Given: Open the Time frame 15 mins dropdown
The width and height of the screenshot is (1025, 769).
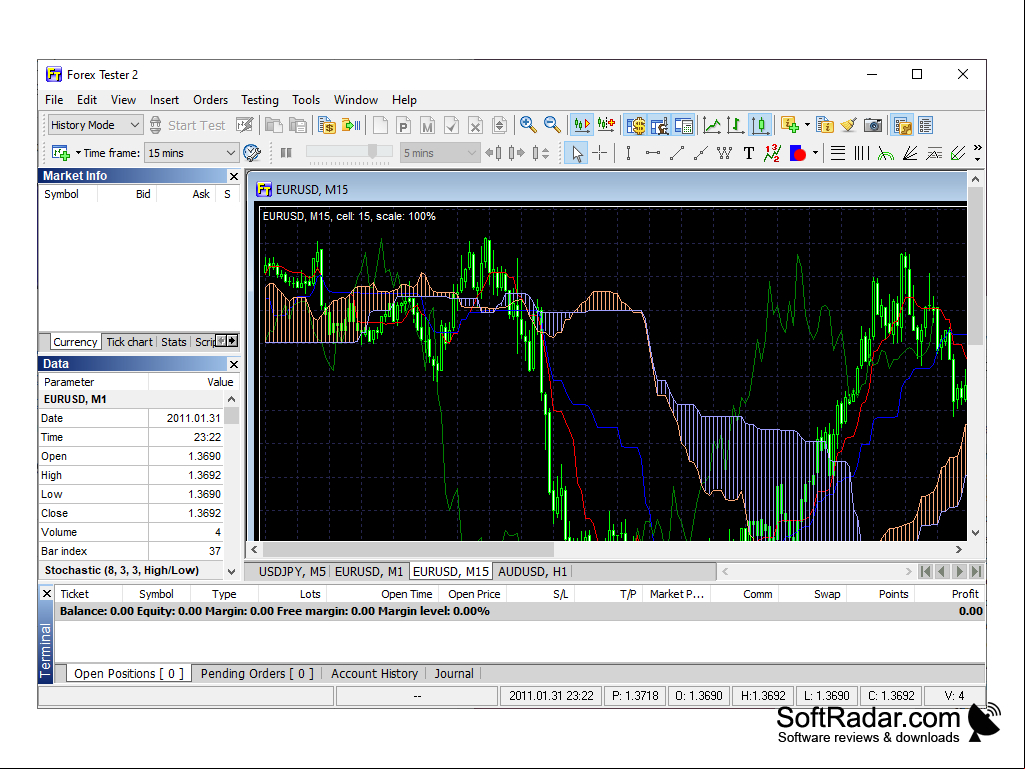Looking at the screenshot, I should [x=191, y=153].
